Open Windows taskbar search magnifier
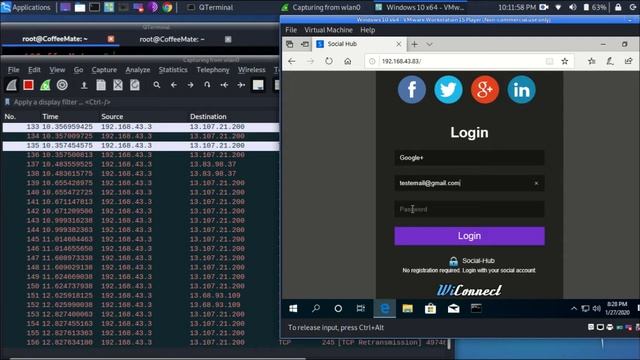Image resolution: width=640 pixels, height=360 pixels. pos(316,309)
